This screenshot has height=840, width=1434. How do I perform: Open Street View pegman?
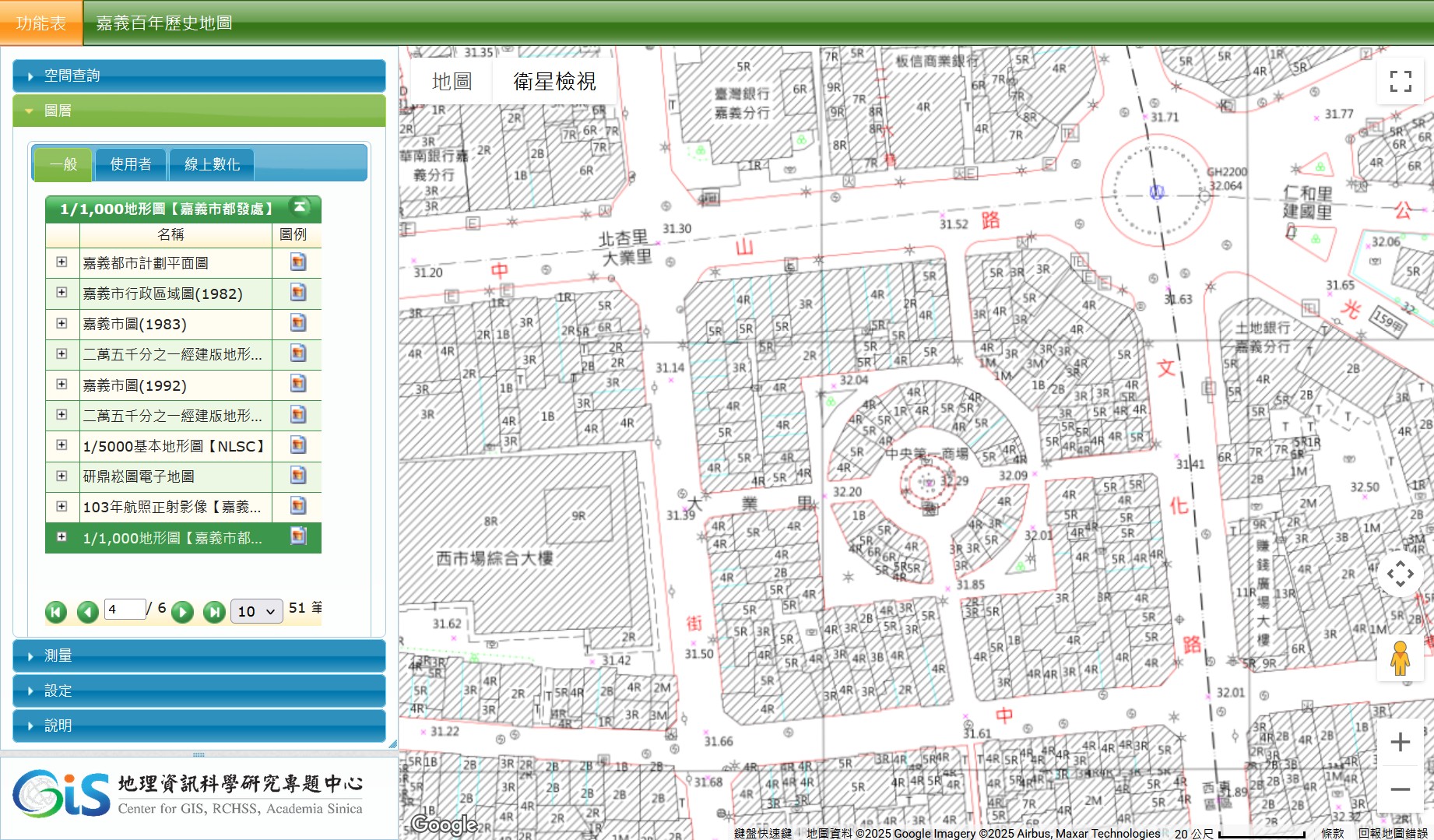tap(1400, 659)
